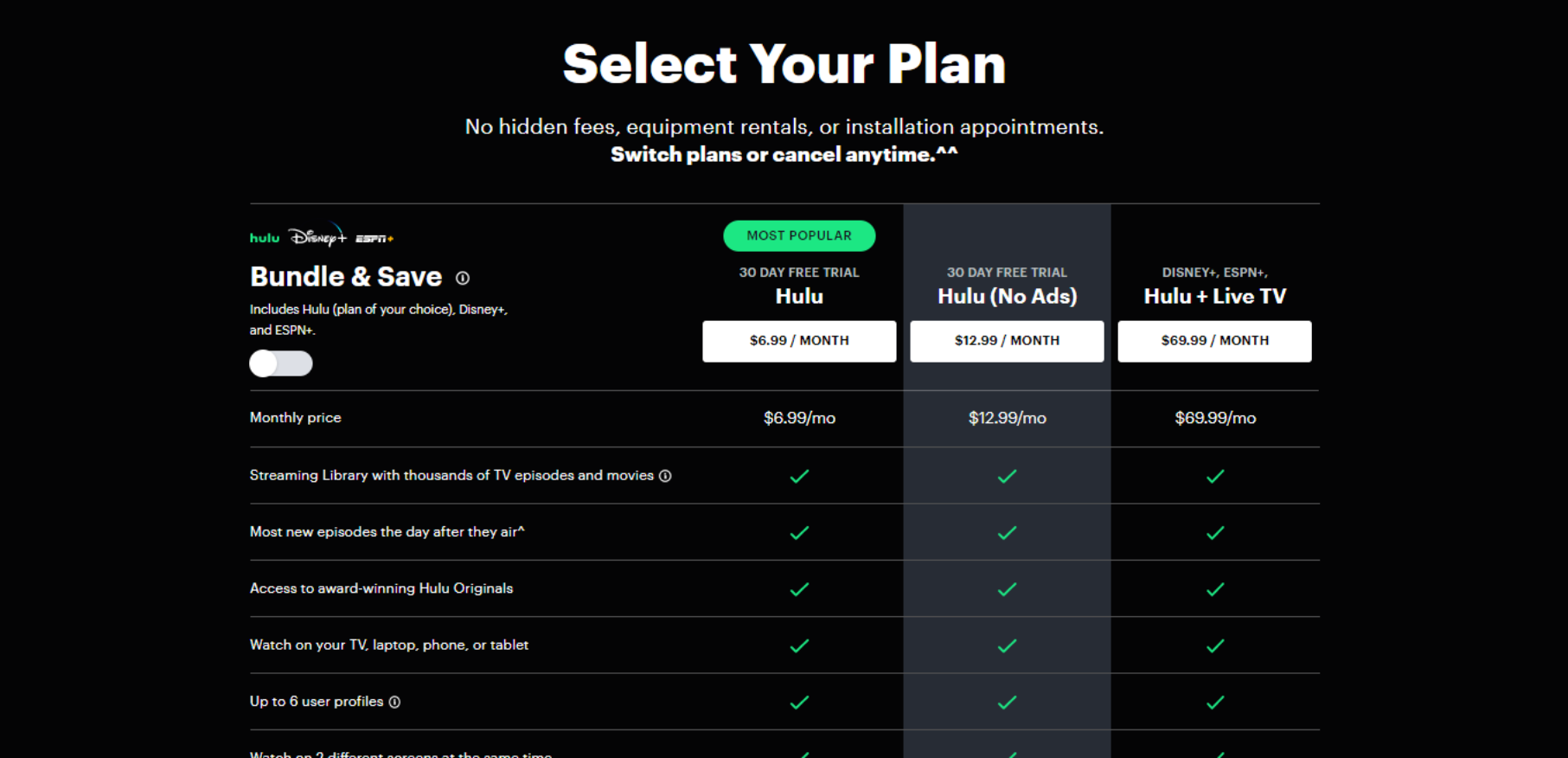The height and width of the screenshot is (758, 1568).
Task: Click the Live TV checkmark for Hulu Originals
Action: coord(1214,589)
